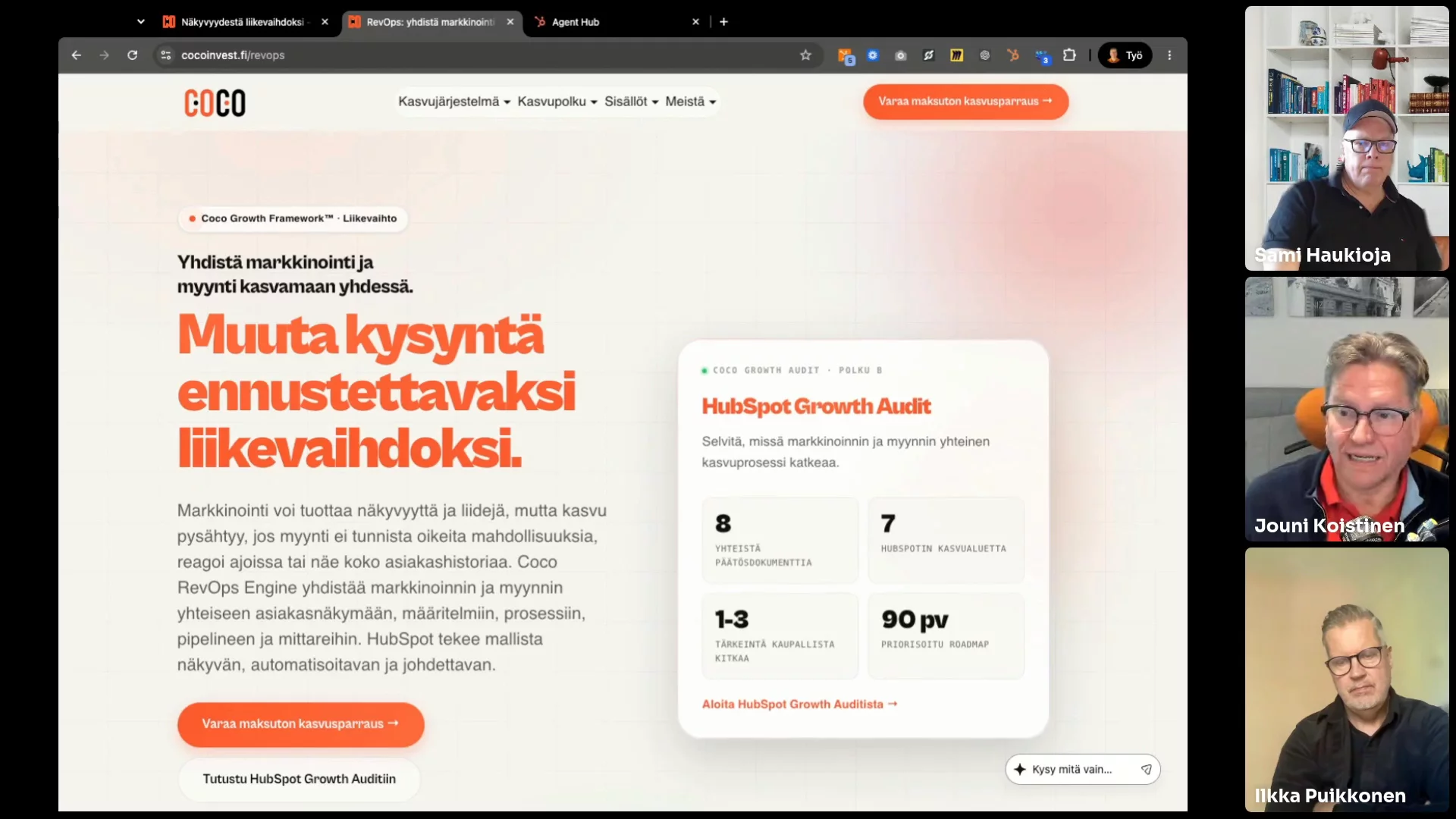Open the ChatGPT extension icon

click(x=984, y=55)
